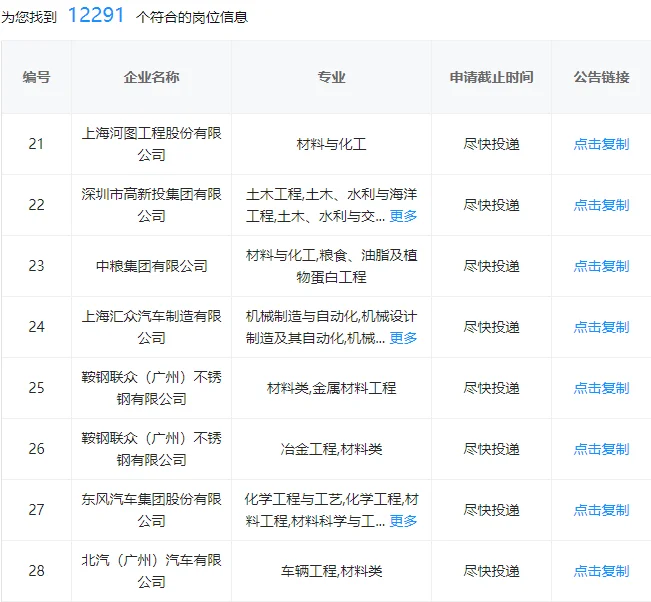The image size is (651, 602).
Task: Click 鞍钢联众 company name in row 25
Action: click(151, 388)
